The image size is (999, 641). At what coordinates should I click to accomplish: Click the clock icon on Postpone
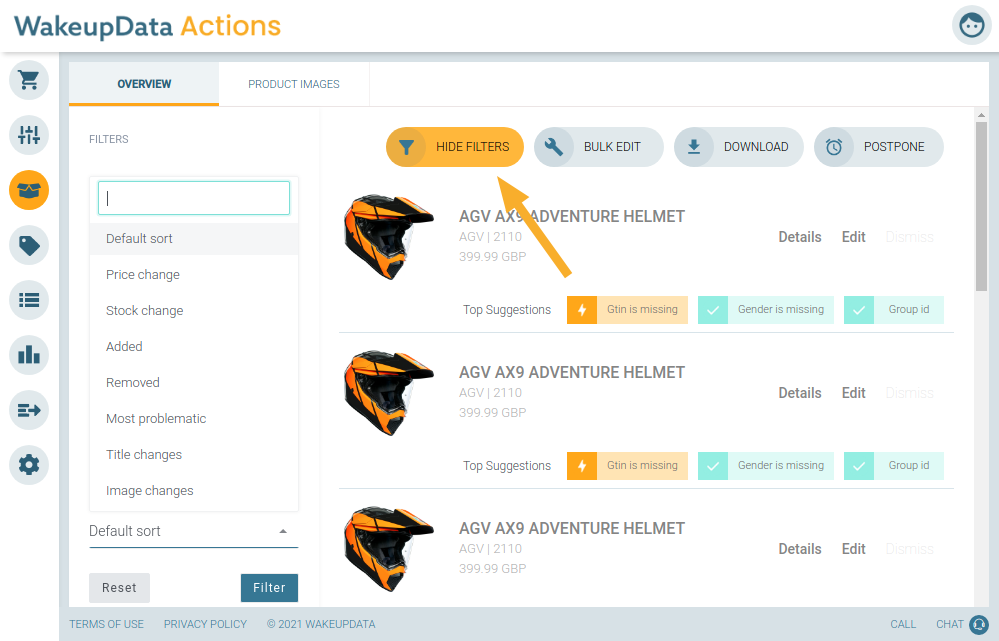coord(834,147)
